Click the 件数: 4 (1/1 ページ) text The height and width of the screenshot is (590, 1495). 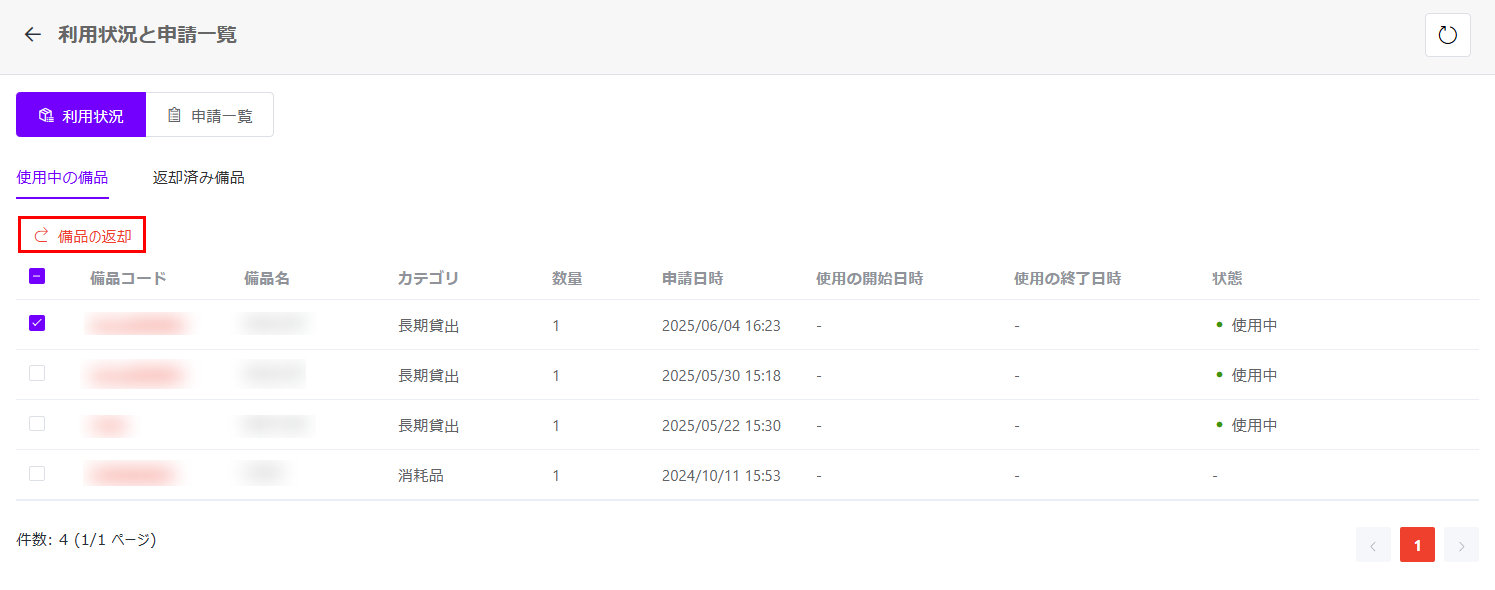[86, 540]
